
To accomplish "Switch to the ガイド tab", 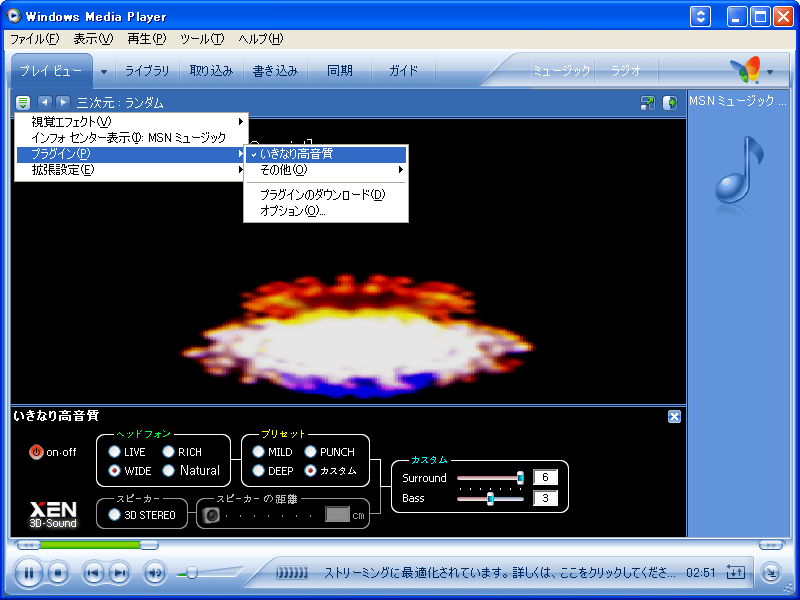I will click(x=404, y=71).
